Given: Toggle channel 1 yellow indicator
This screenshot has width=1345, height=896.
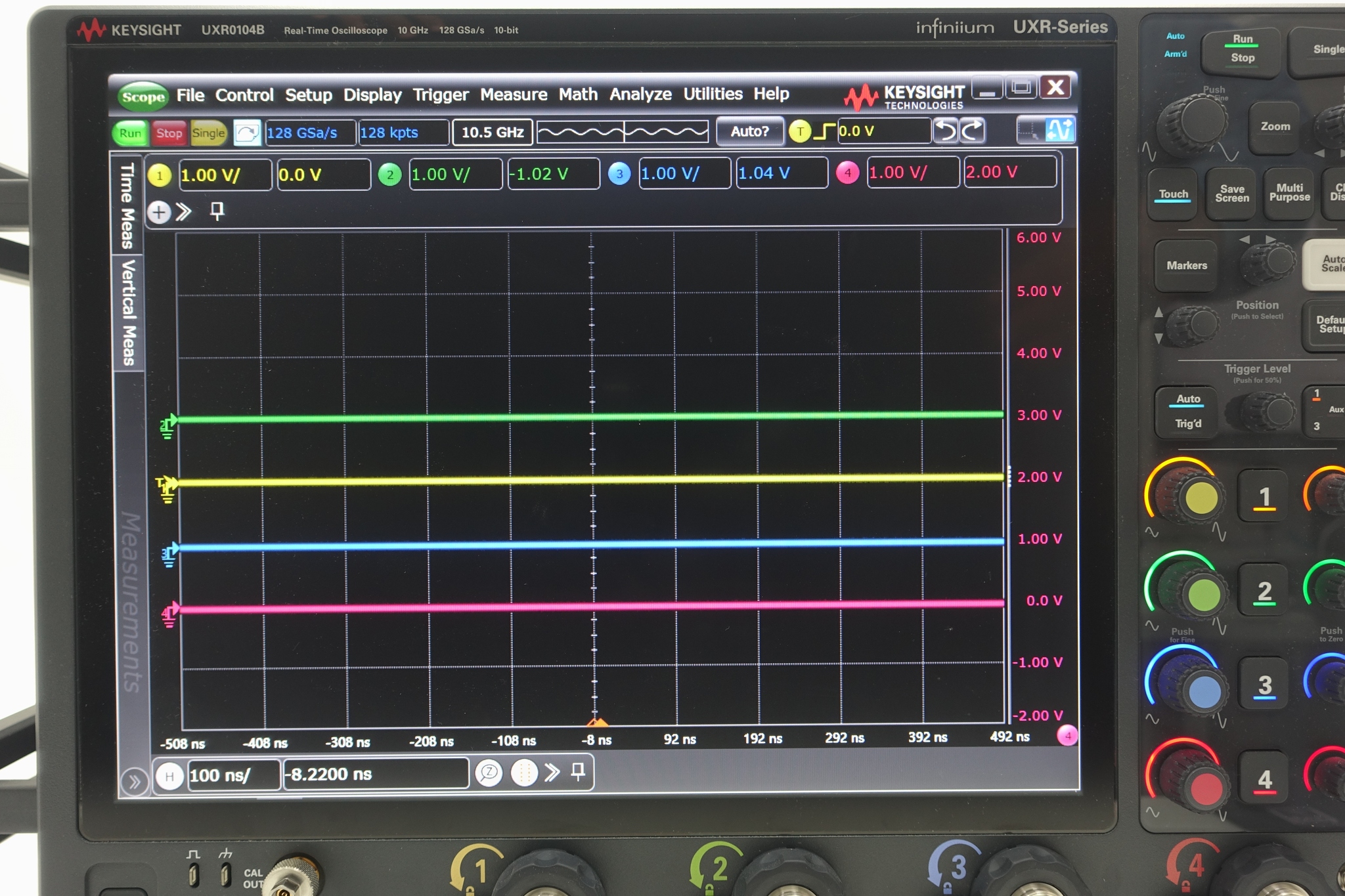Looking at the screenshot, I should coord(160,176).
